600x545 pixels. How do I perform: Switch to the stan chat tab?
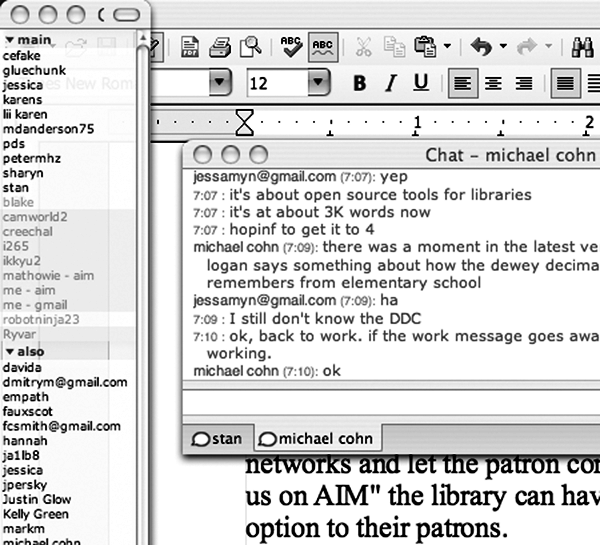point(215,438)
